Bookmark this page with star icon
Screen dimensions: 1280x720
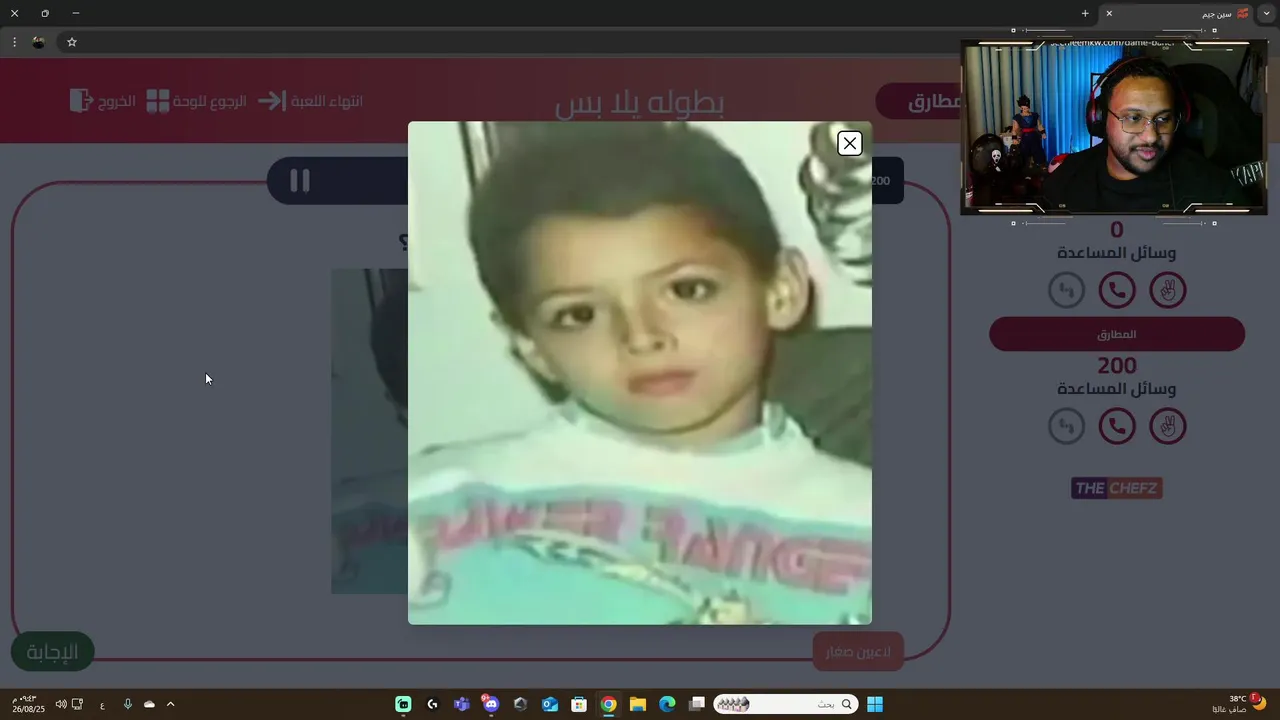click(72, 42)
